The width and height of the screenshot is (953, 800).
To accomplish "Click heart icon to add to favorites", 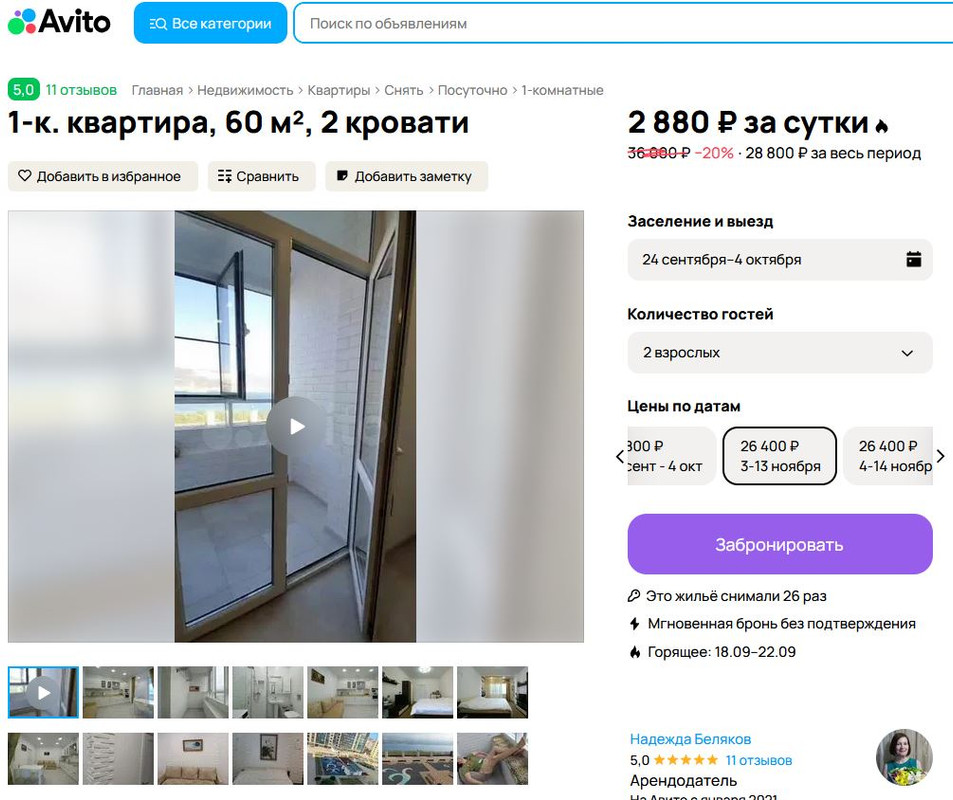I will (x=24, y=176).
